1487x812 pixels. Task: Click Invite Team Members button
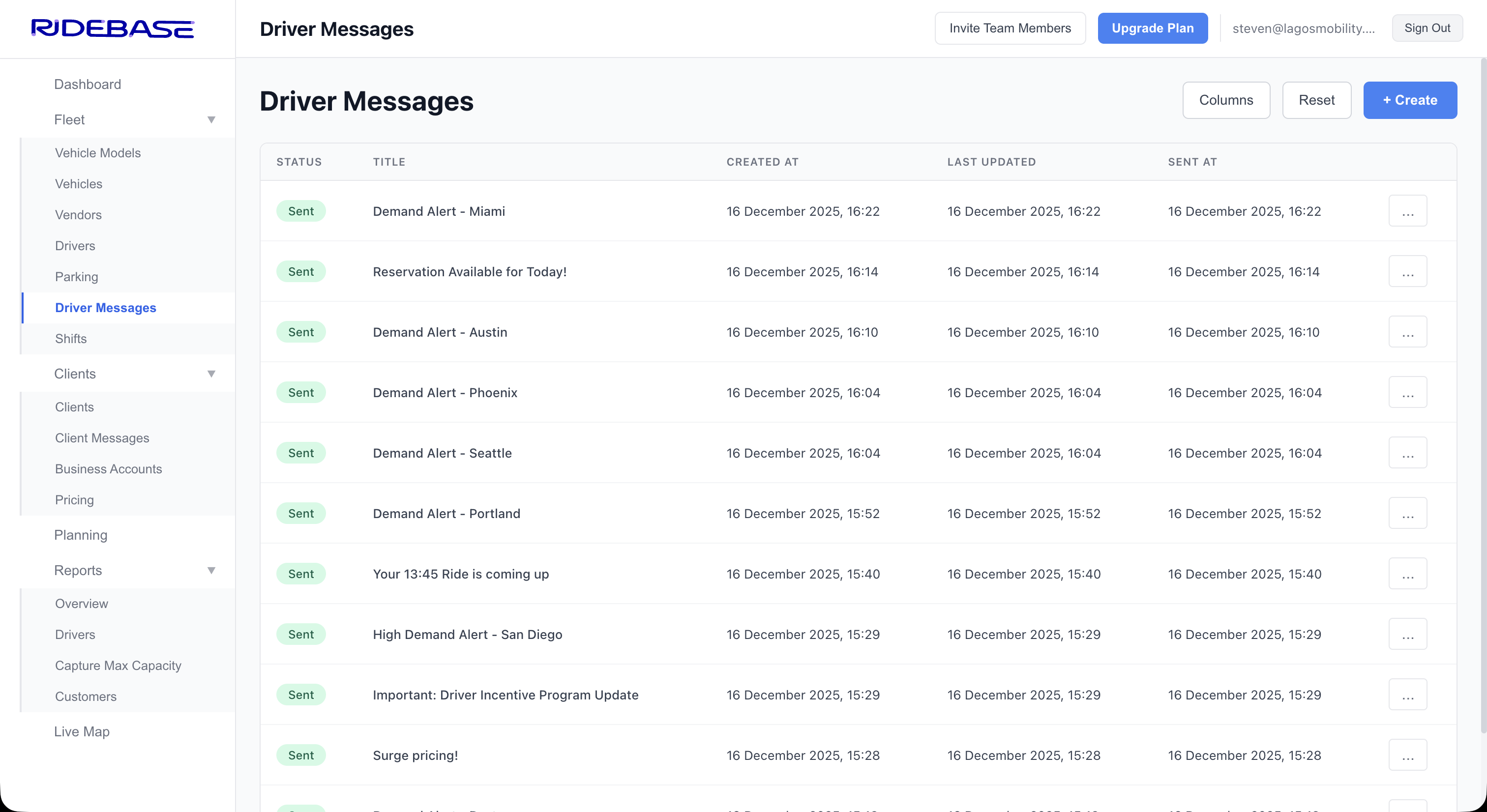1010,29
